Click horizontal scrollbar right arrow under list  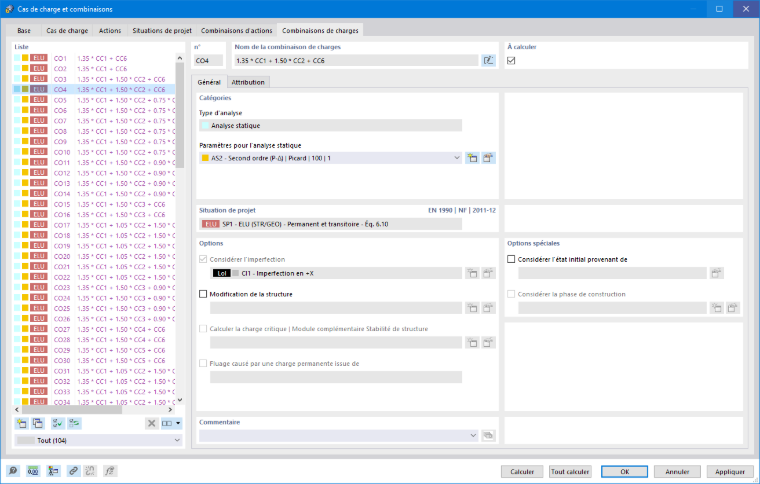pyautogui.click(x=170, y=410)
